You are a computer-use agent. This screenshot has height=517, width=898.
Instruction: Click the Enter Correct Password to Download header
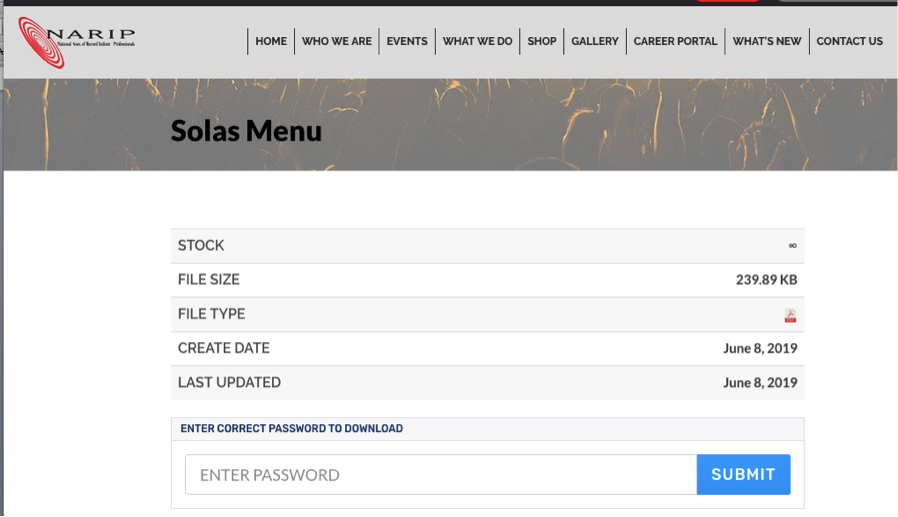point(291,429)
